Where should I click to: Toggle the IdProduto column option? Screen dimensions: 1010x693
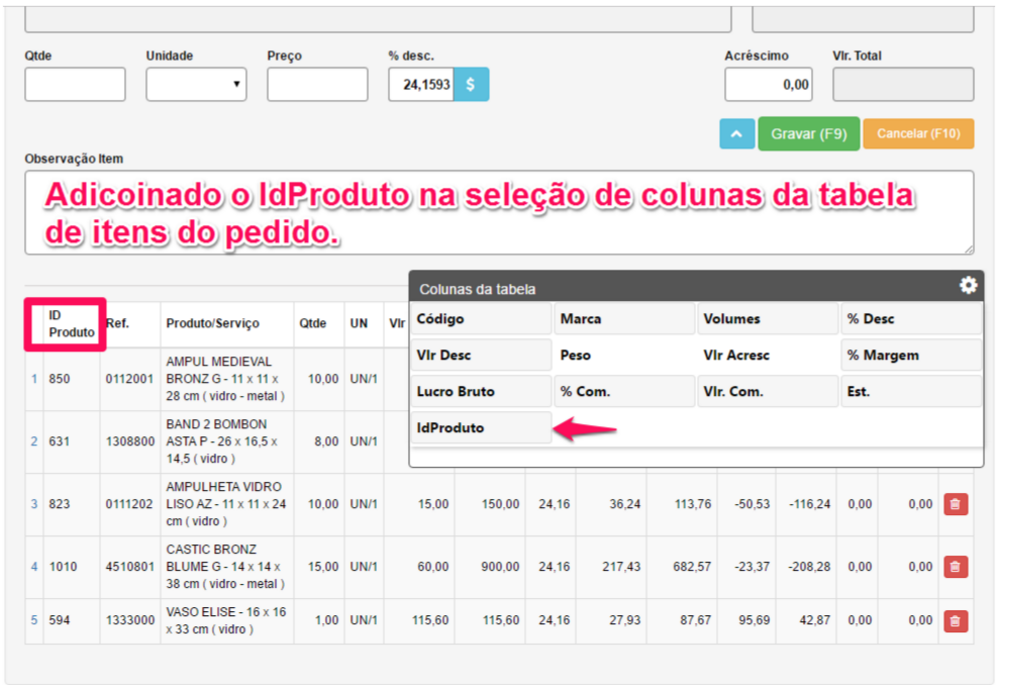pyautogui.click(x=481, y=428)
